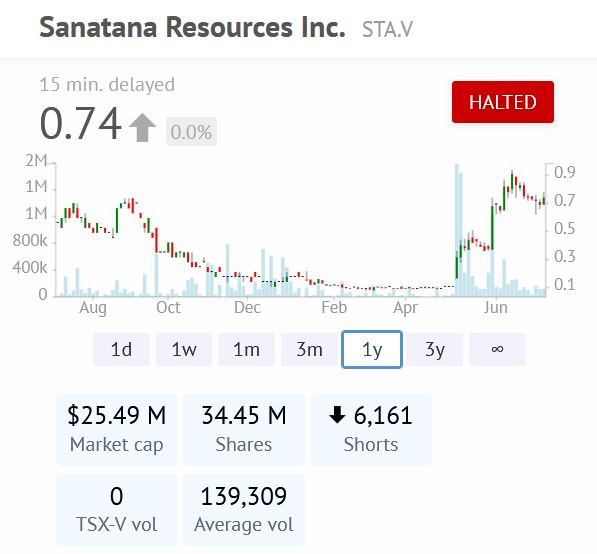
Task: Click the 0.5 price axis label
Action: (x=565, y=228)
